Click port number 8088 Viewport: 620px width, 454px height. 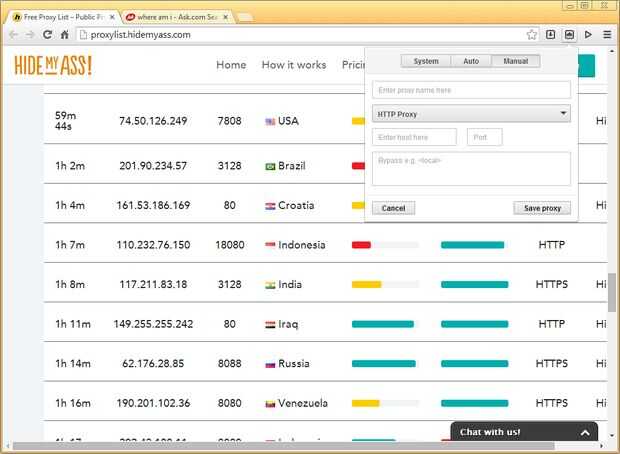pos(229,364)
